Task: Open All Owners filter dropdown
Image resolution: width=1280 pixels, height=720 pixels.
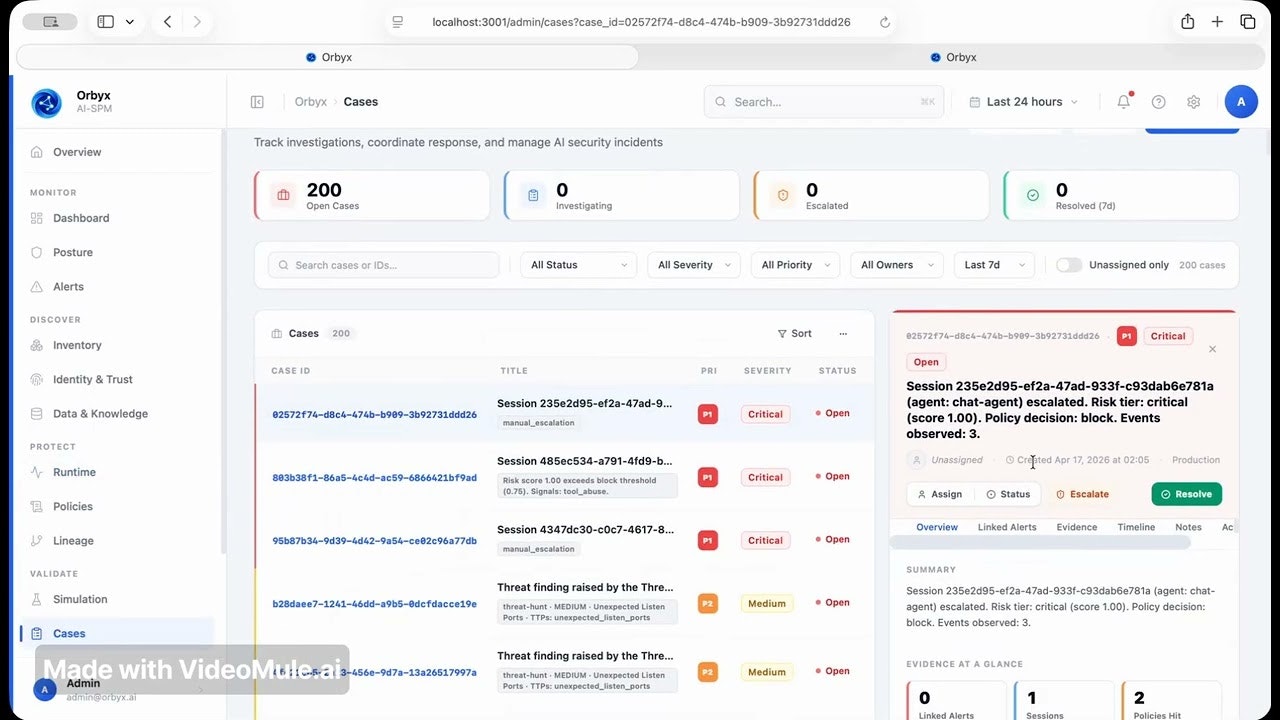Action: (x=897, y=265)
